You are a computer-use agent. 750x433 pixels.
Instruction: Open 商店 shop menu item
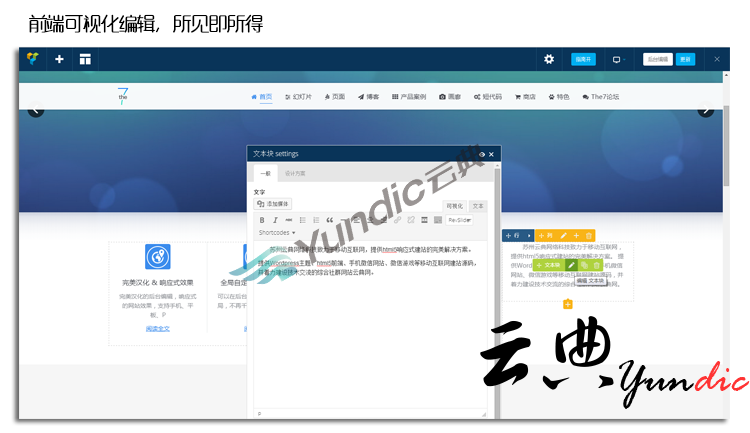(x=525, y=97)
